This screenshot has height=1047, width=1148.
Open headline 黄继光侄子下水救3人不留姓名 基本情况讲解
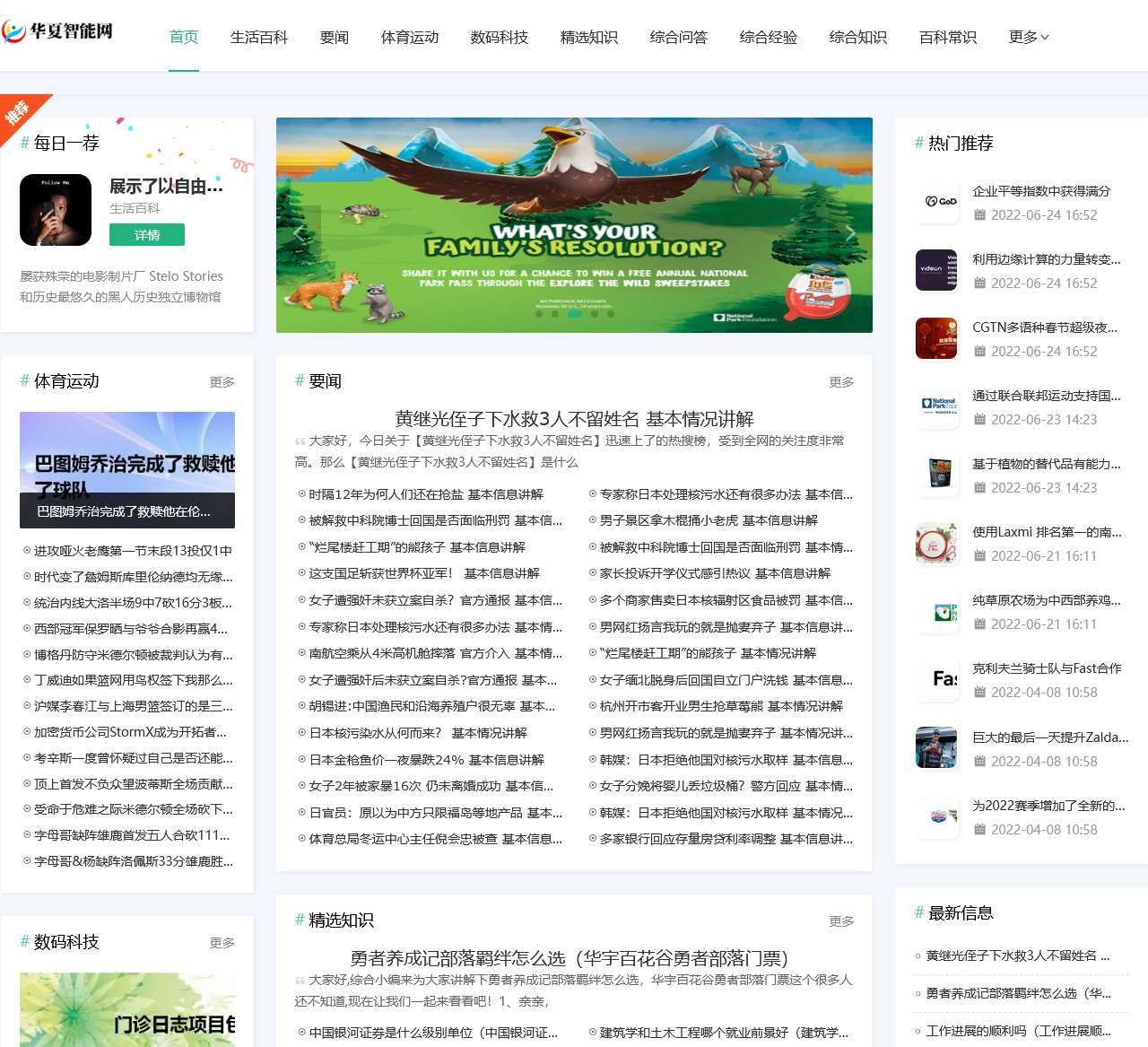click(574, 419)
